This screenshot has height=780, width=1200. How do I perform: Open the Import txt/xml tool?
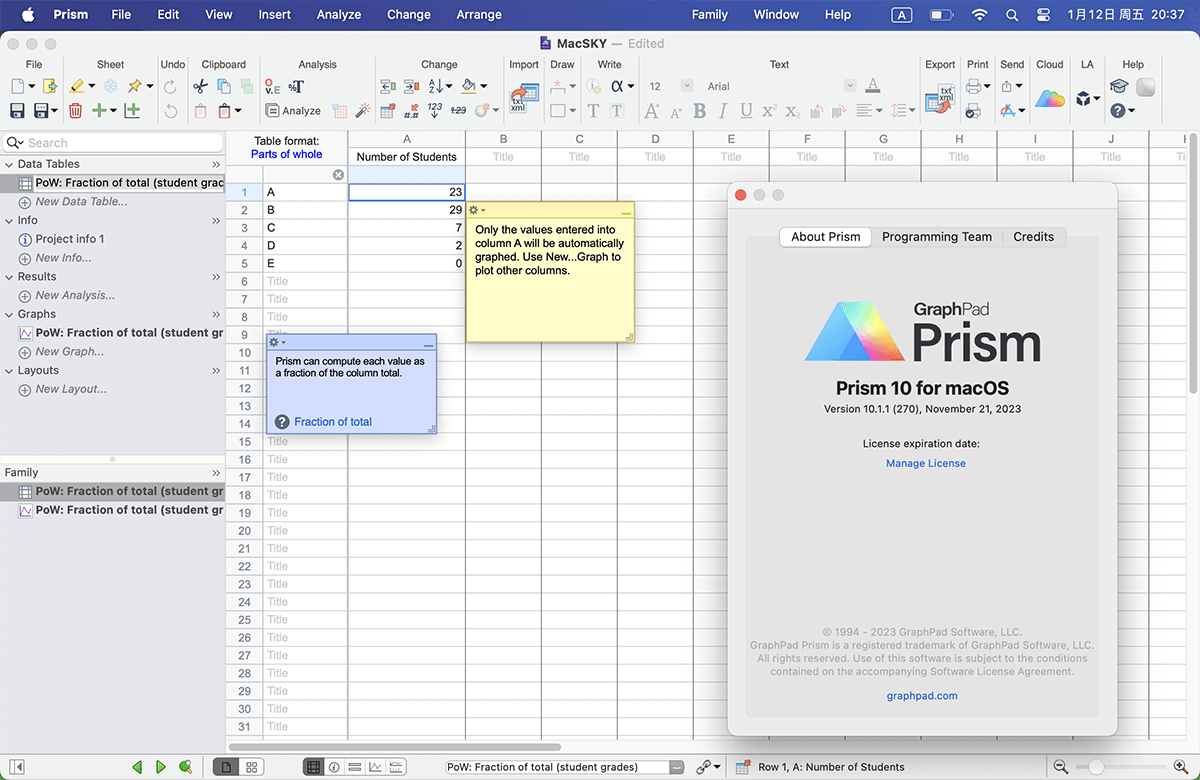pos(524,98)
